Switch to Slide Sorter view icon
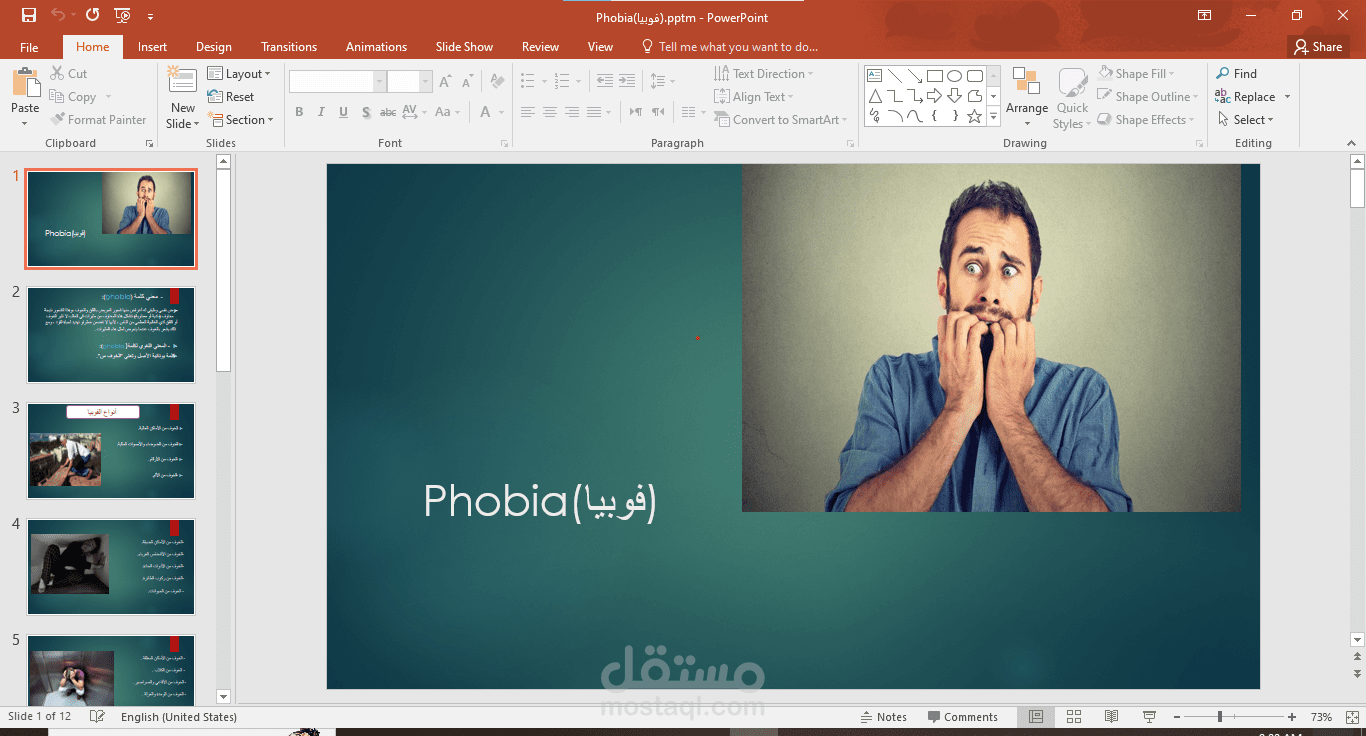 (1074, 717)
